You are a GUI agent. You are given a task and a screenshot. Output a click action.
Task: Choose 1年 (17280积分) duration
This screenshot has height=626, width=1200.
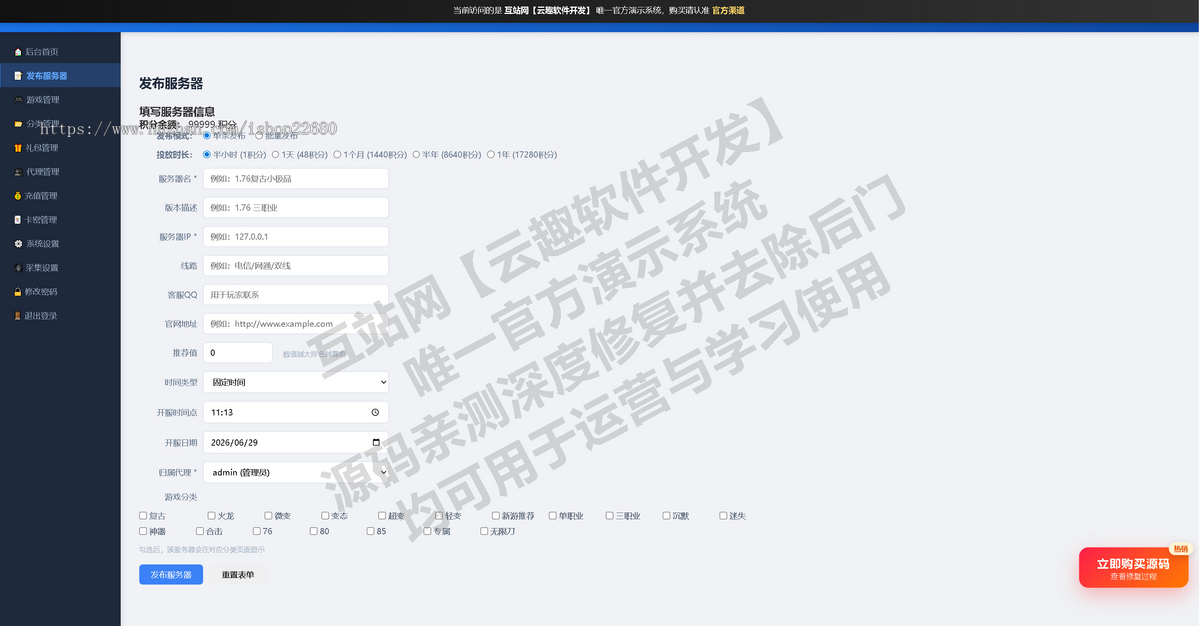[490, 155]
